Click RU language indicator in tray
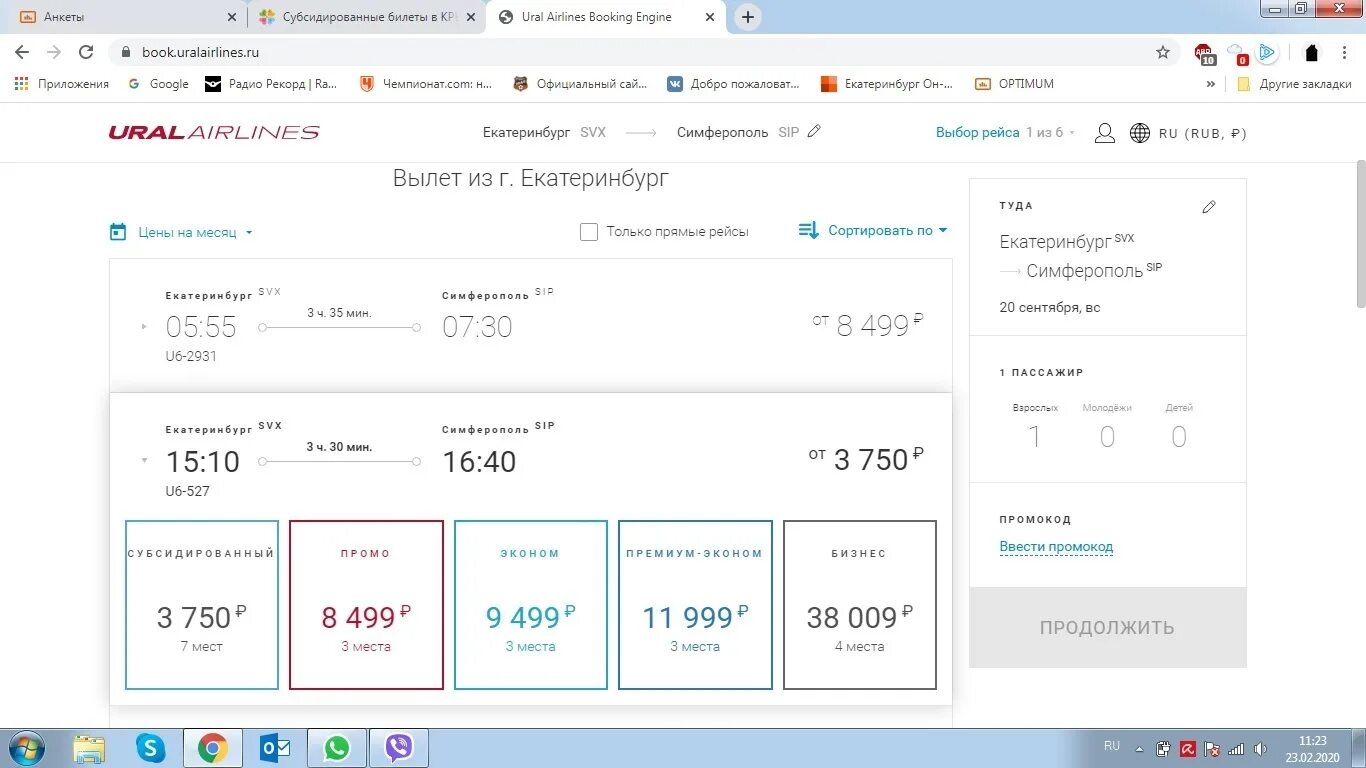This screenshot has height=768, width=1366. click(x=1112, y=746)
